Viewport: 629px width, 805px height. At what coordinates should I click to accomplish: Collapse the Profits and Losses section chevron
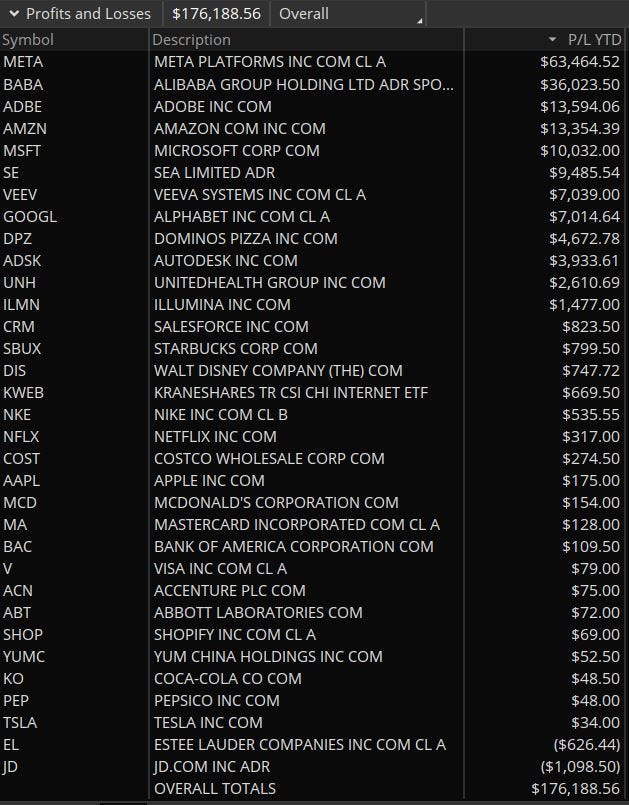(x=14, y=14)
